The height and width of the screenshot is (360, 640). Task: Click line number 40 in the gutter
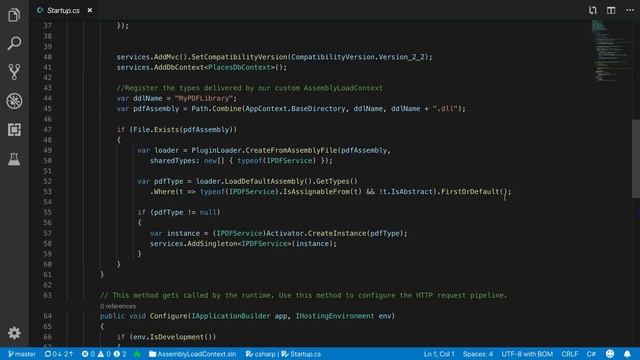click(x=48, y=57)
